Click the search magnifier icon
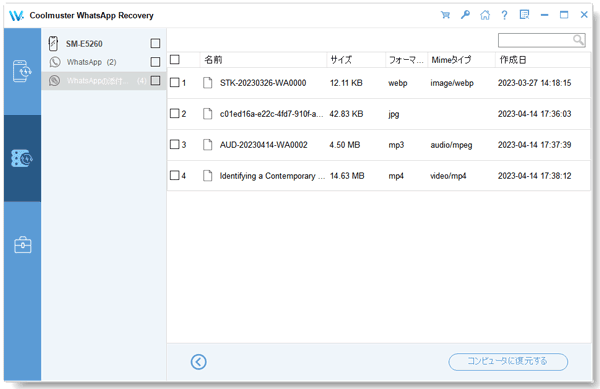This screenshot has width=600, height=389. coord(578,39)
